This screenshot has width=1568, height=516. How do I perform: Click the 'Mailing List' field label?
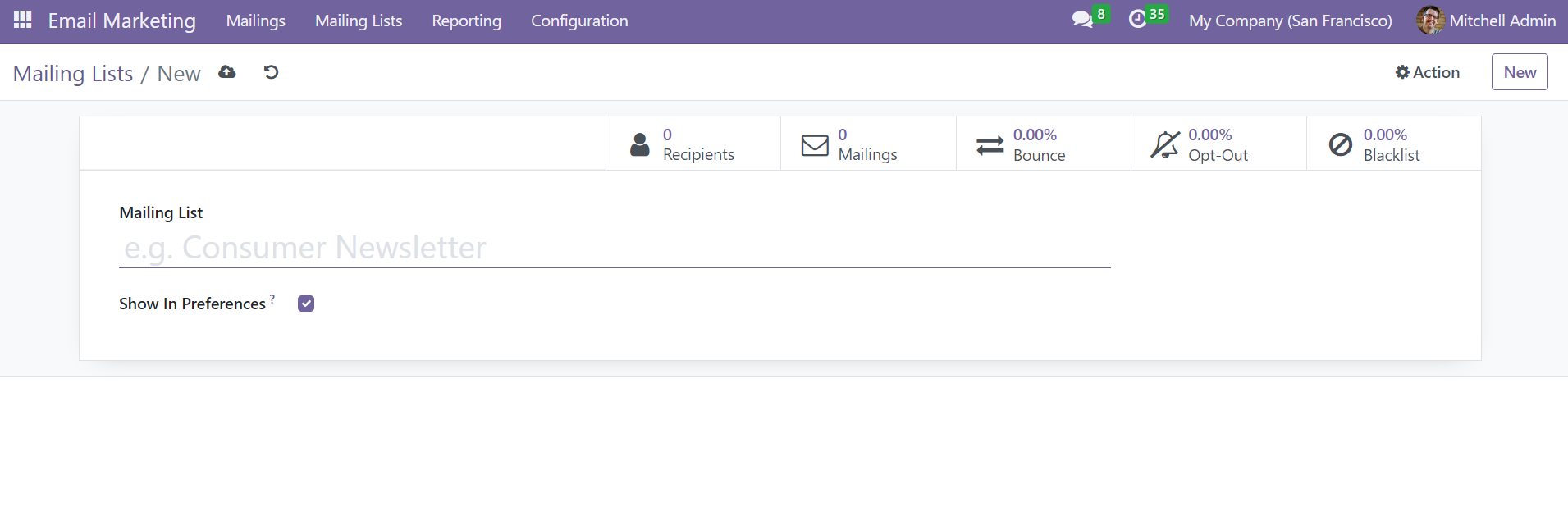click(x=161, y=212)
